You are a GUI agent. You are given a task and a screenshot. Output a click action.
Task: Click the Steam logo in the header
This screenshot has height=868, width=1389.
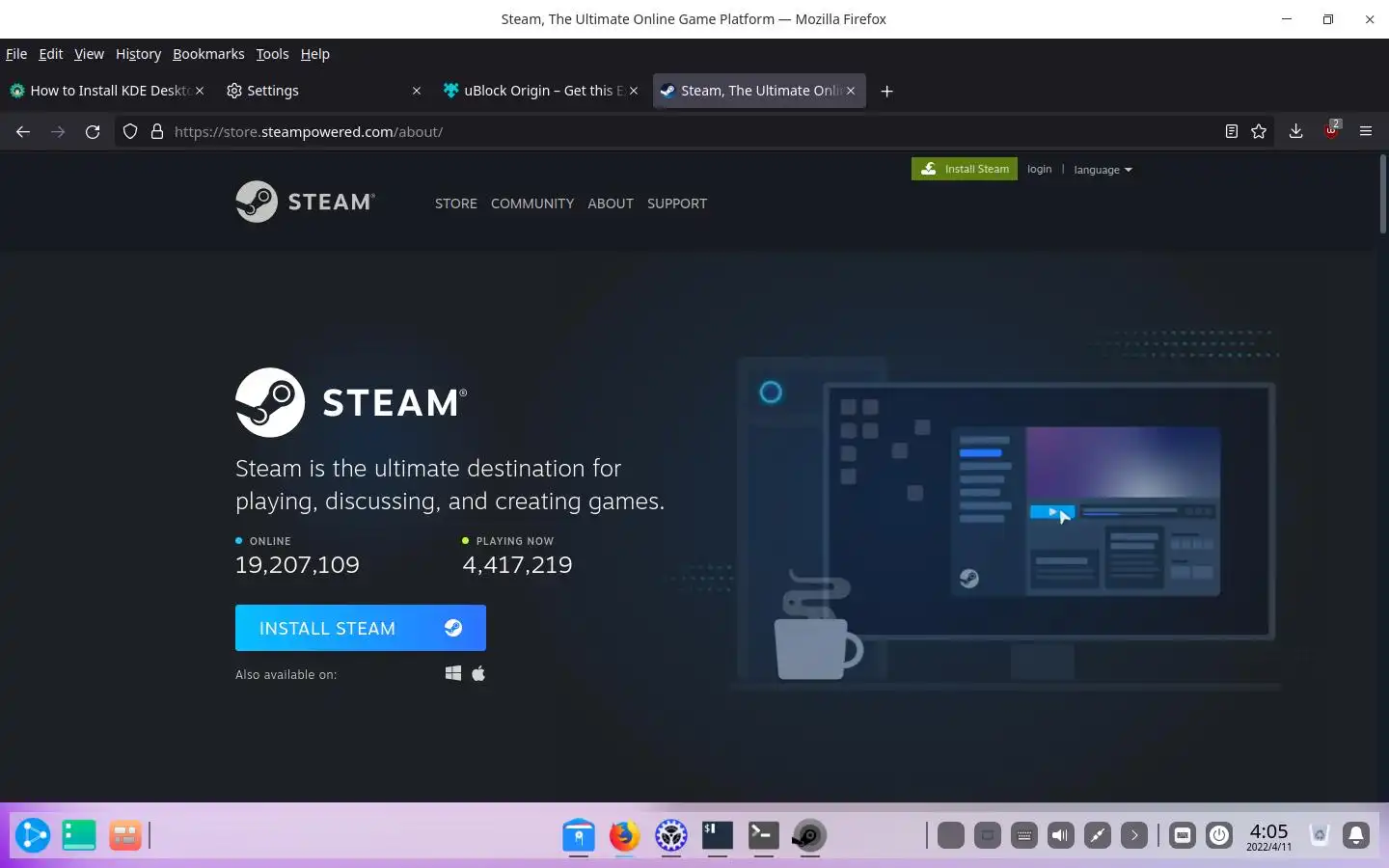[x=305, y=202]
